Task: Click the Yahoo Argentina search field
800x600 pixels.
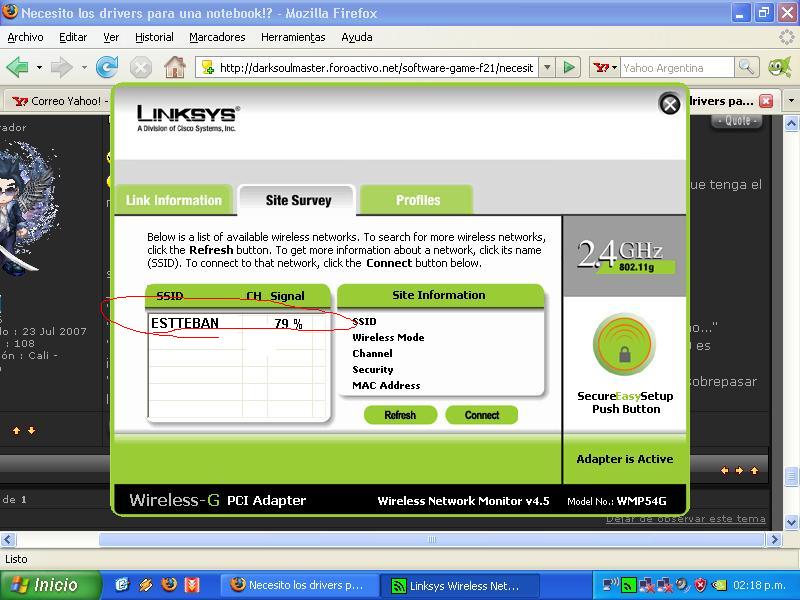Action: [x=677, y=68]
